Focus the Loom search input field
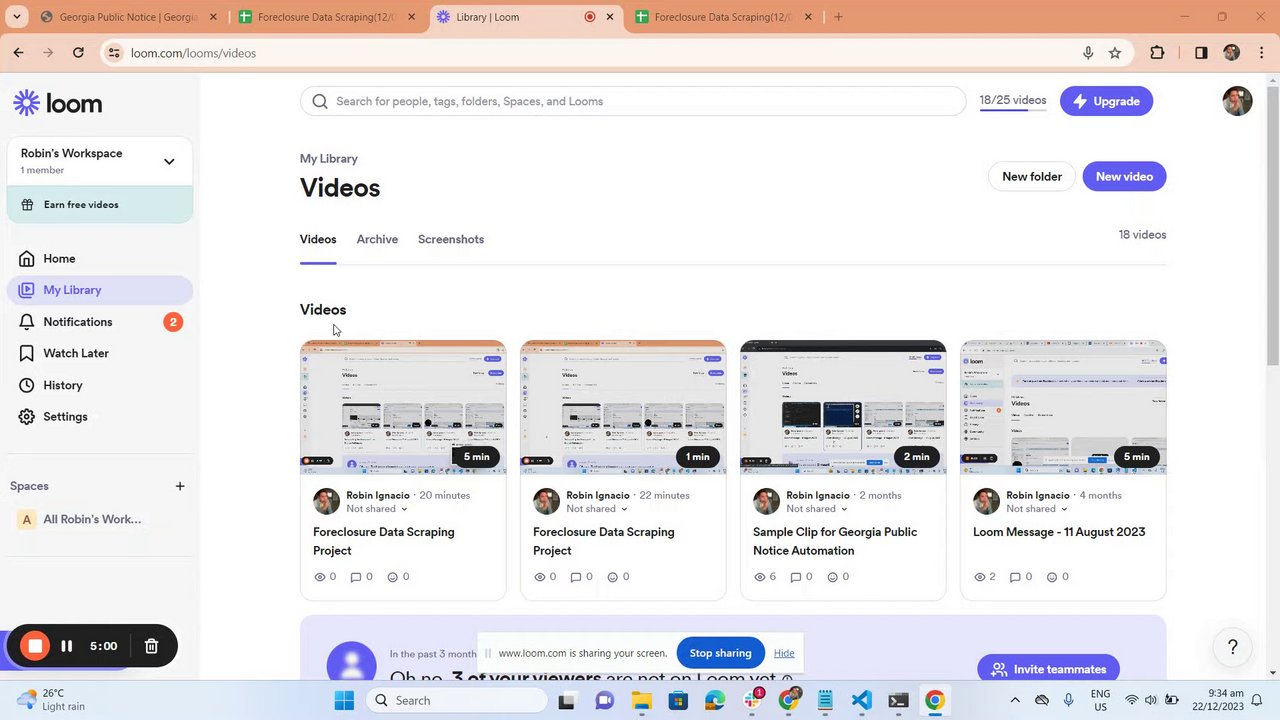 633,101
